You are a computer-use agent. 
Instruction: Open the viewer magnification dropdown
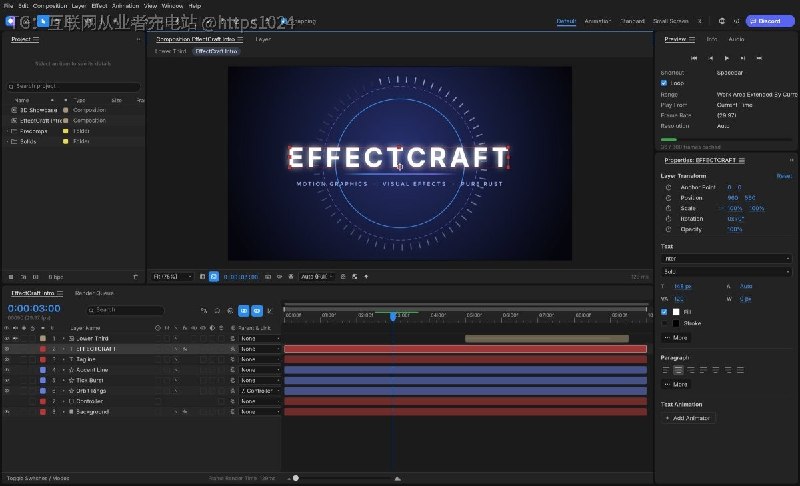coord(172,276)
